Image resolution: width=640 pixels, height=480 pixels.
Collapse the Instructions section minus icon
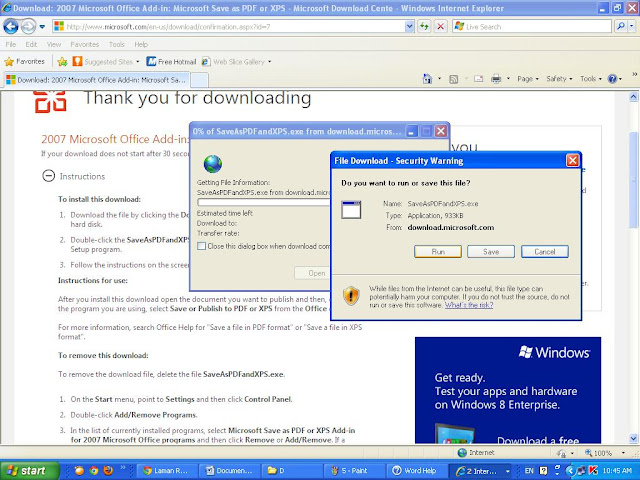coord(49,176)
